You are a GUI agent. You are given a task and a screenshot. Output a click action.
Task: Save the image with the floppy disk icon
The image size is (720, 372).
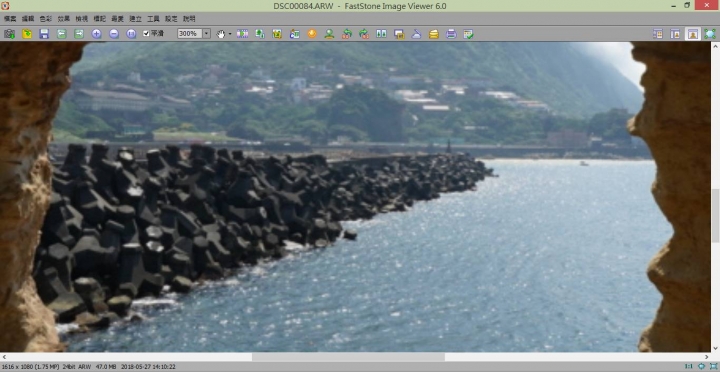(x=44, y=34)
